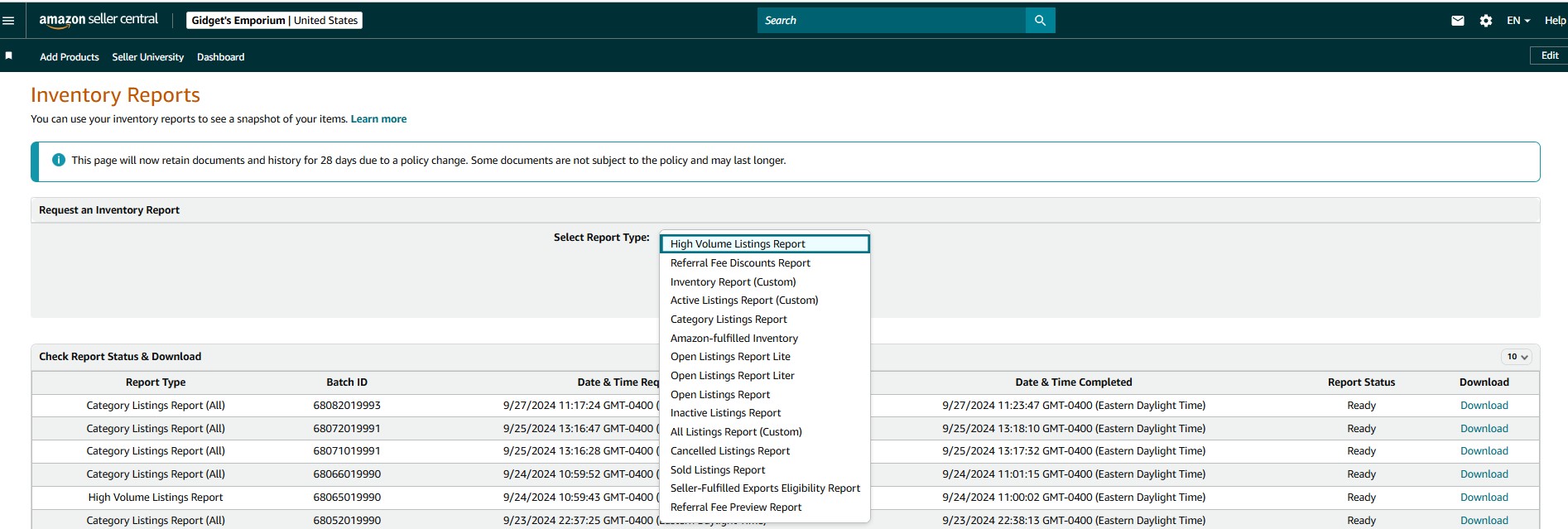Click the Edit button in bookmark bar
This screenshot has width=1568, height=529.
tap(1549, 55)
